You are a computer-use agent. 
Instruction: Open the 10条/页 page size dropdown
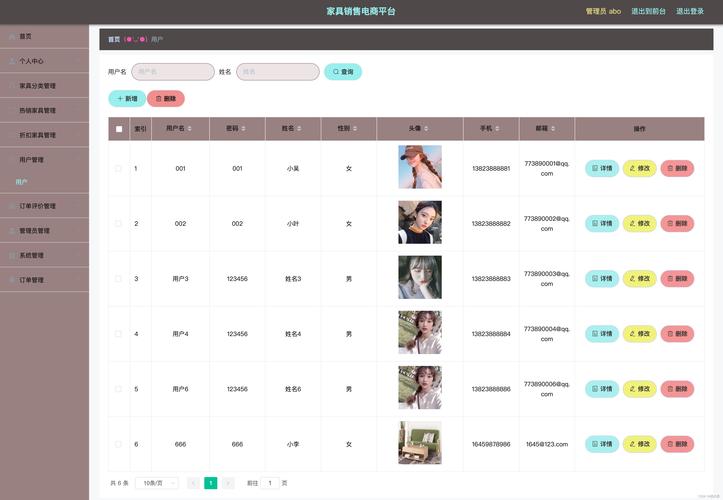(x=157, y=483)
